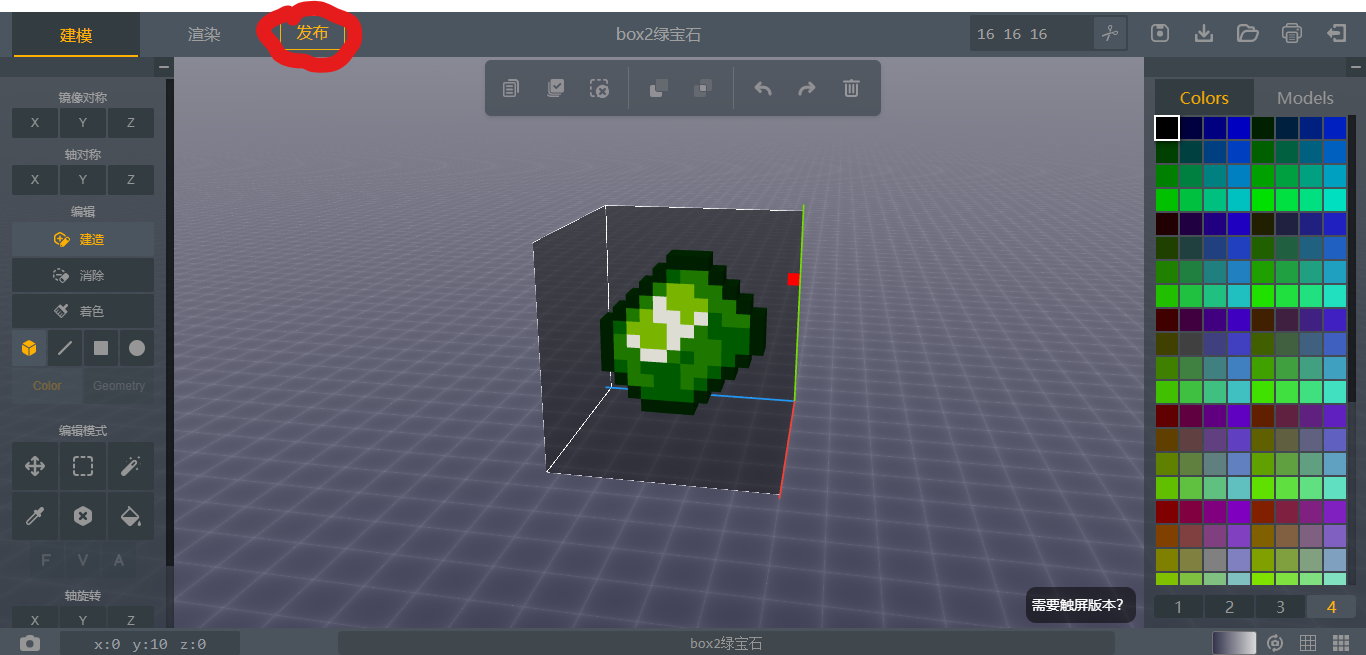Click the trash can delete icon

click(x=851, y=88)
